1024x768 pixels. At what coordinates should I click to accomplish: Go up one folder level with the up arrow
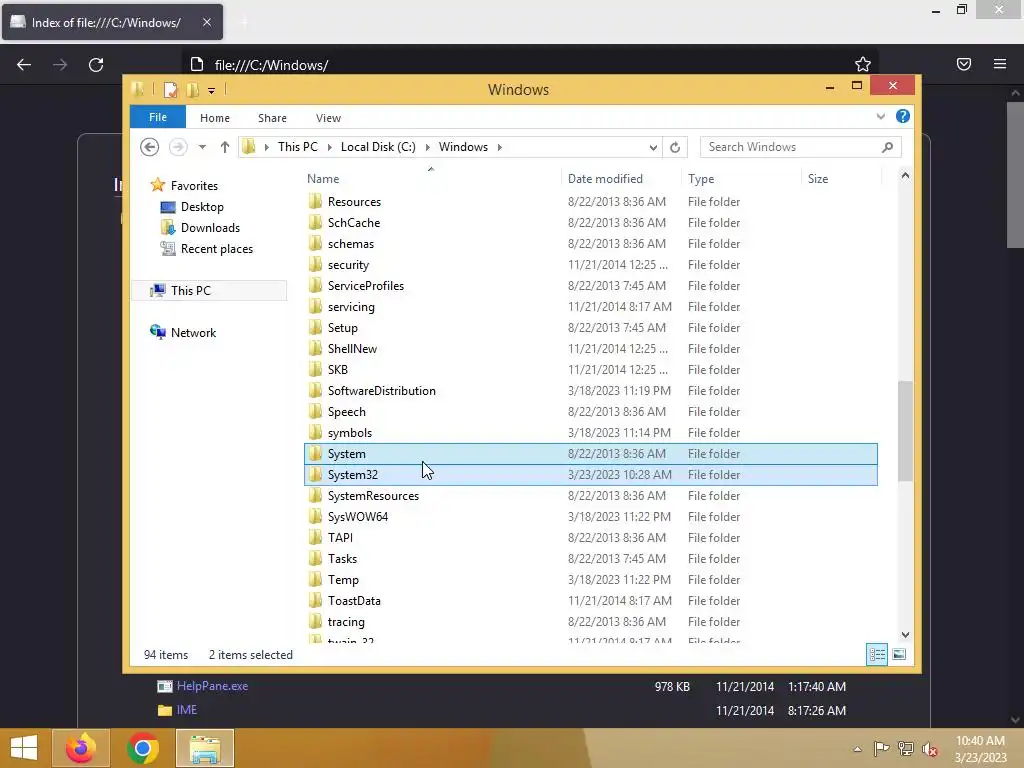tap(225, 147)
